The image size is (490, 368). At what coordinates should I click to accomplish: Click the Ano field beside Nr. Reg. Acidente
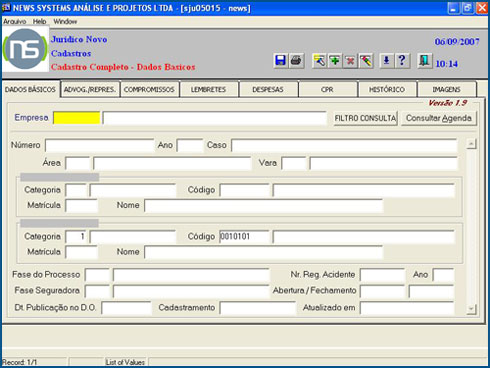coord(443,275)
